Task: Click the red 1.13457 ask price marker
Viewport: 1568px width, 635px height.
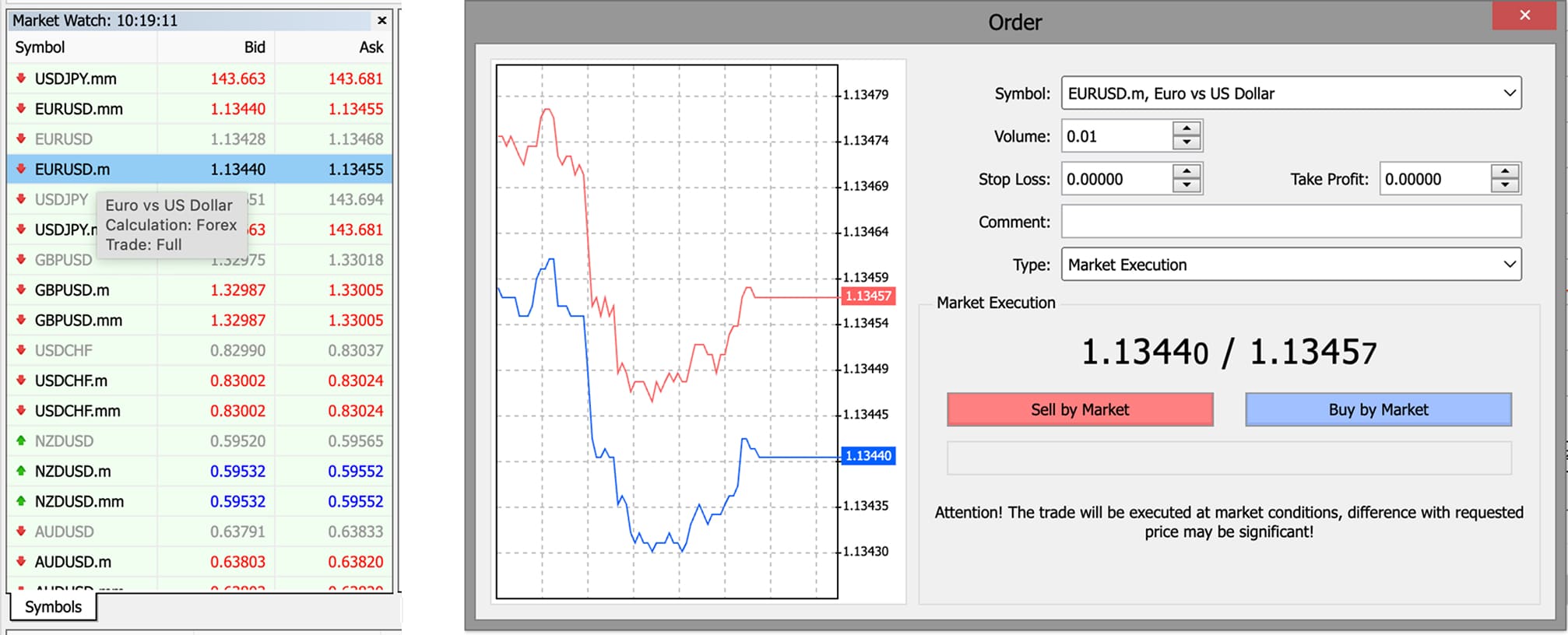Action: pos(868,296)
